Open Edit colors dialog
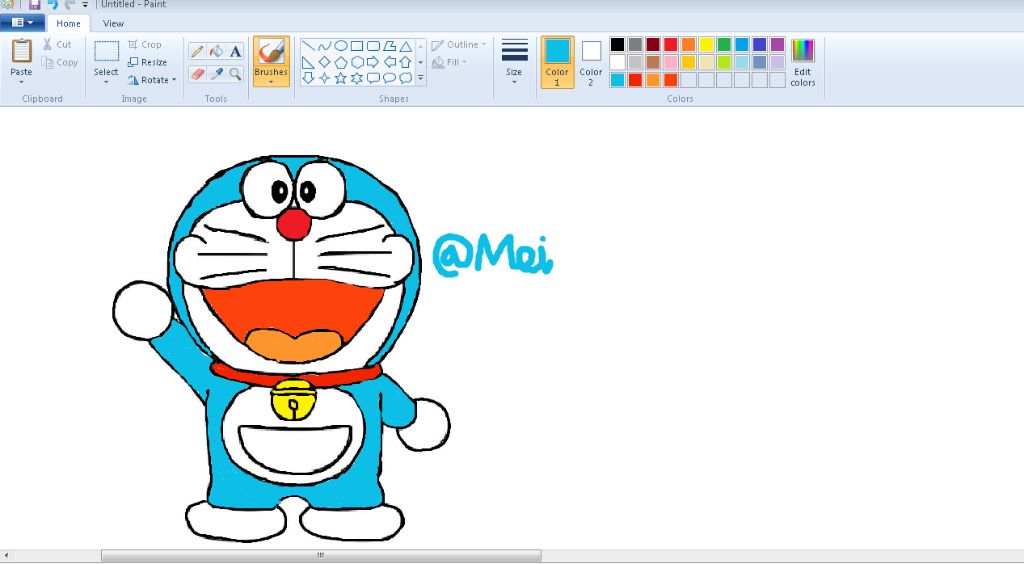This screenshot has height=564, width=1024. coord(803,63)
